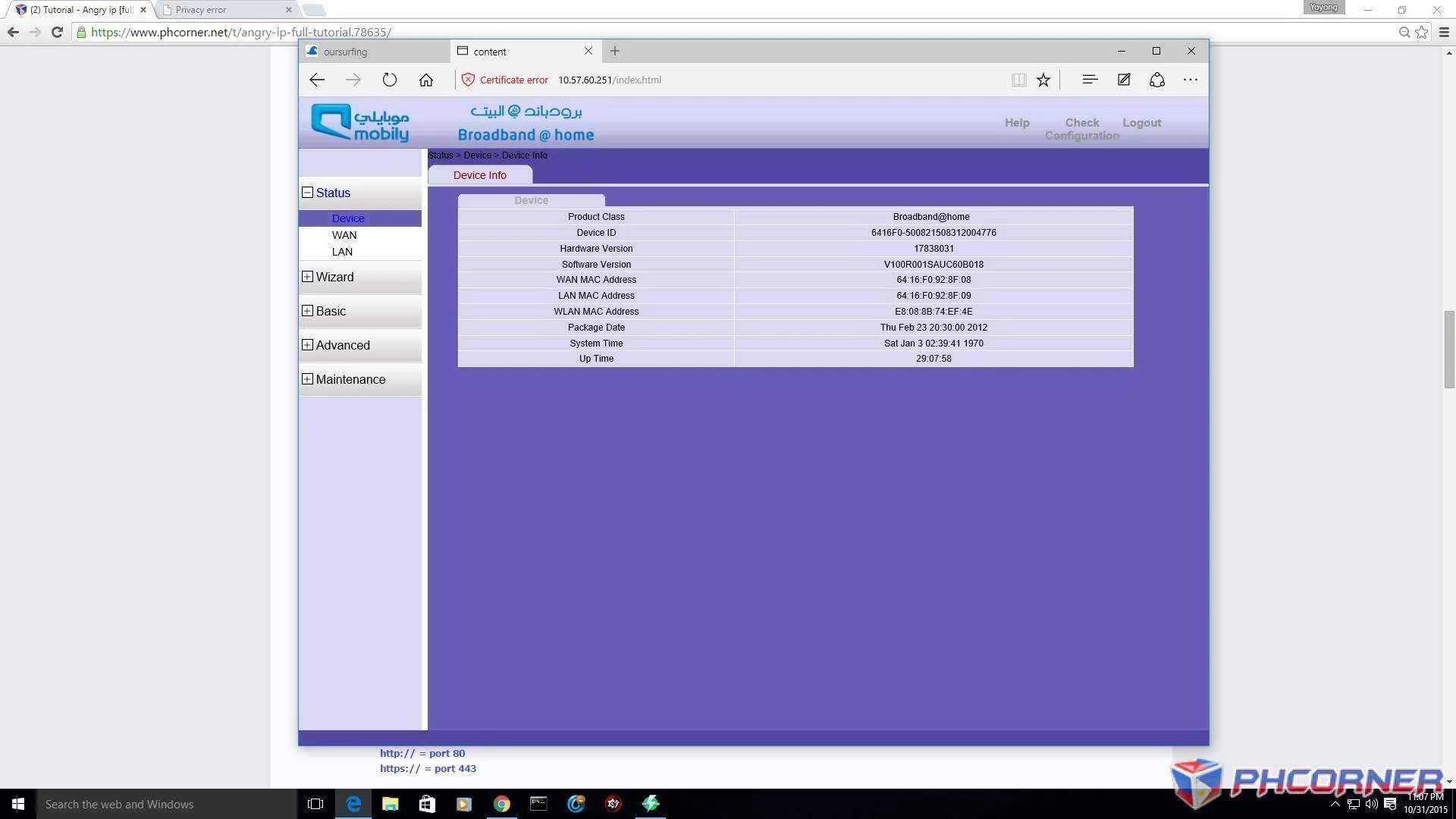Open the Edge Share icon

tap(1157, 80)
